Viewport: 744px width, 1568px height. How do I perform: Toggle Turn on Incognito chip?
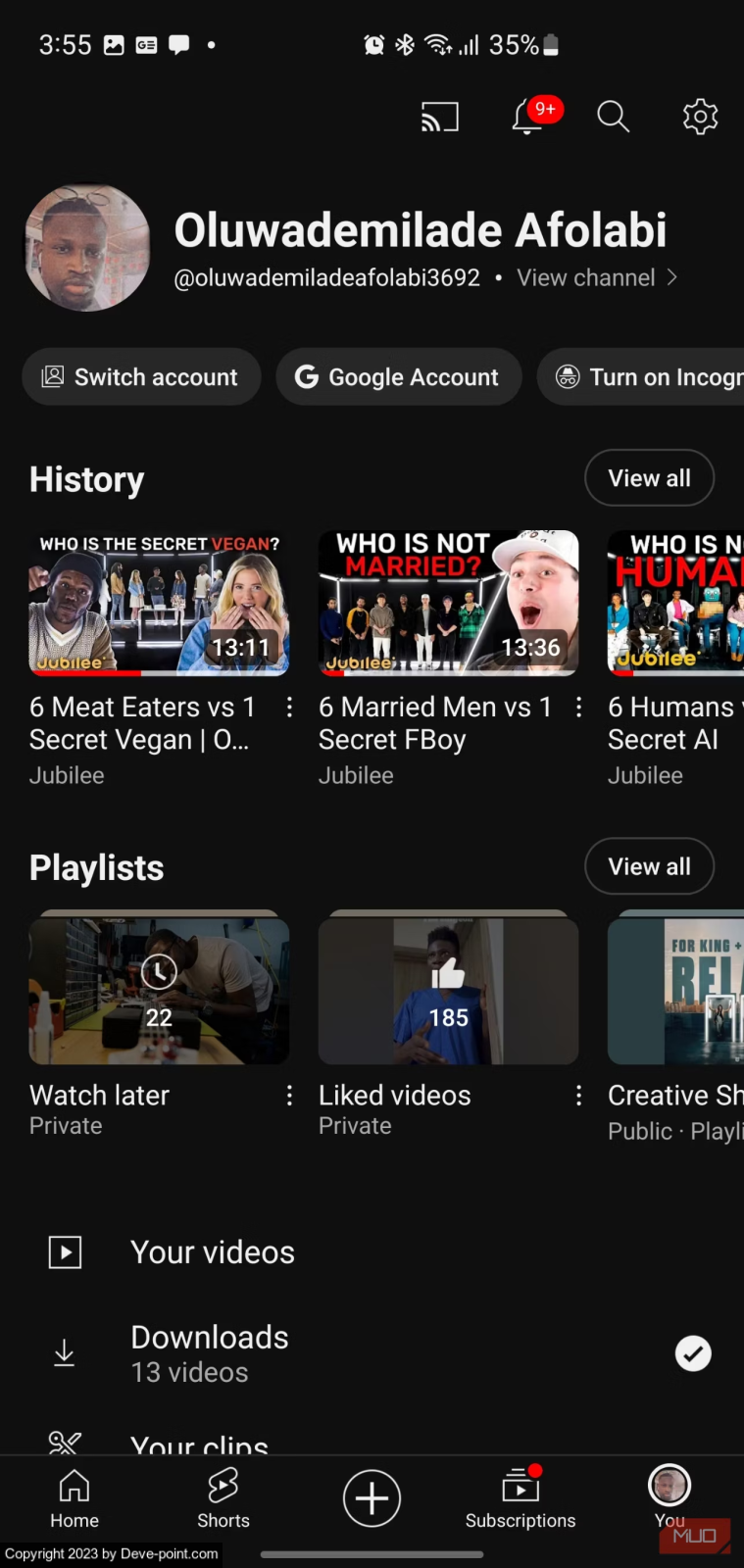click(x=641, y=376)
